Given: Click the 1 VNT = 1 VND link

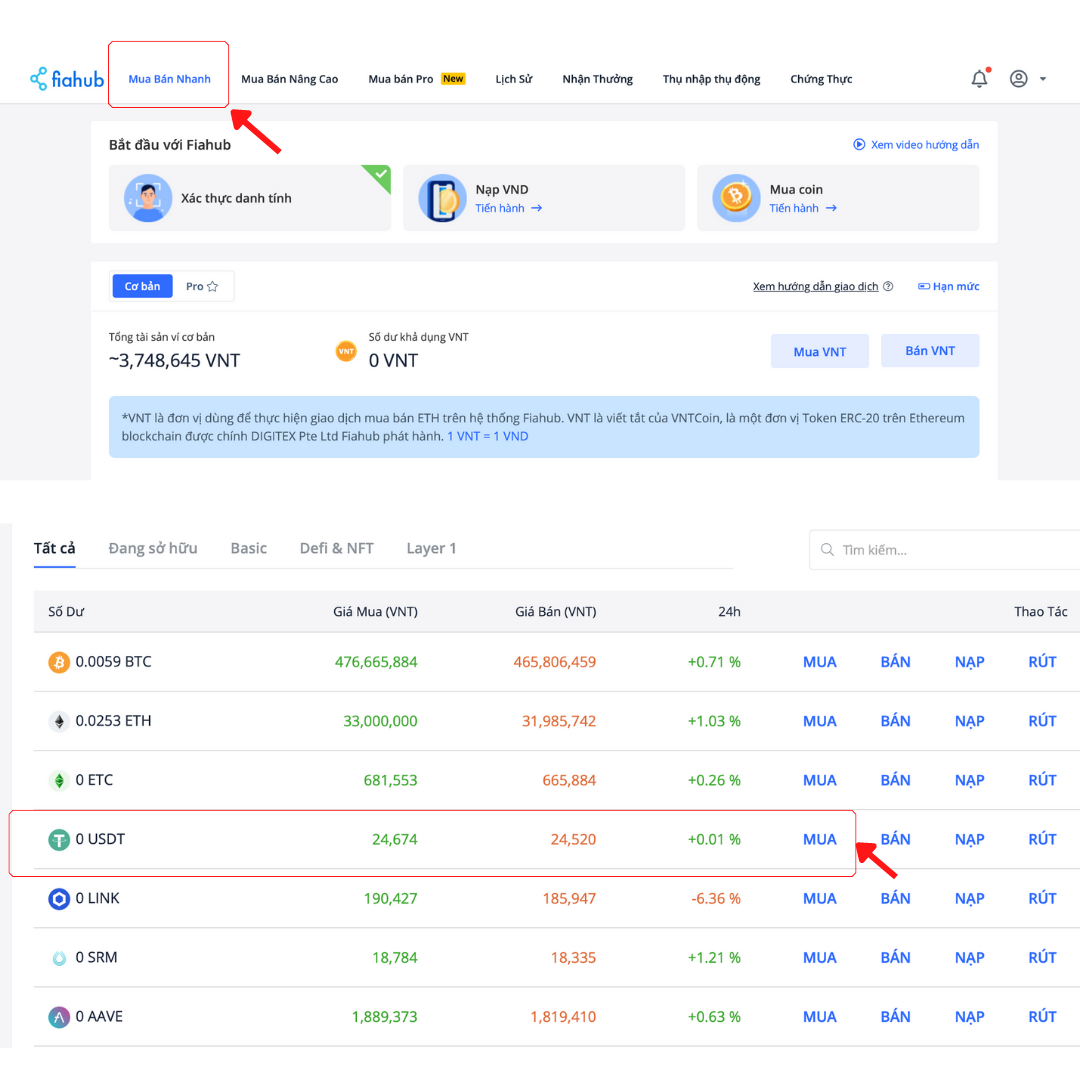Looking at the screenshot, I should (488, 436).
